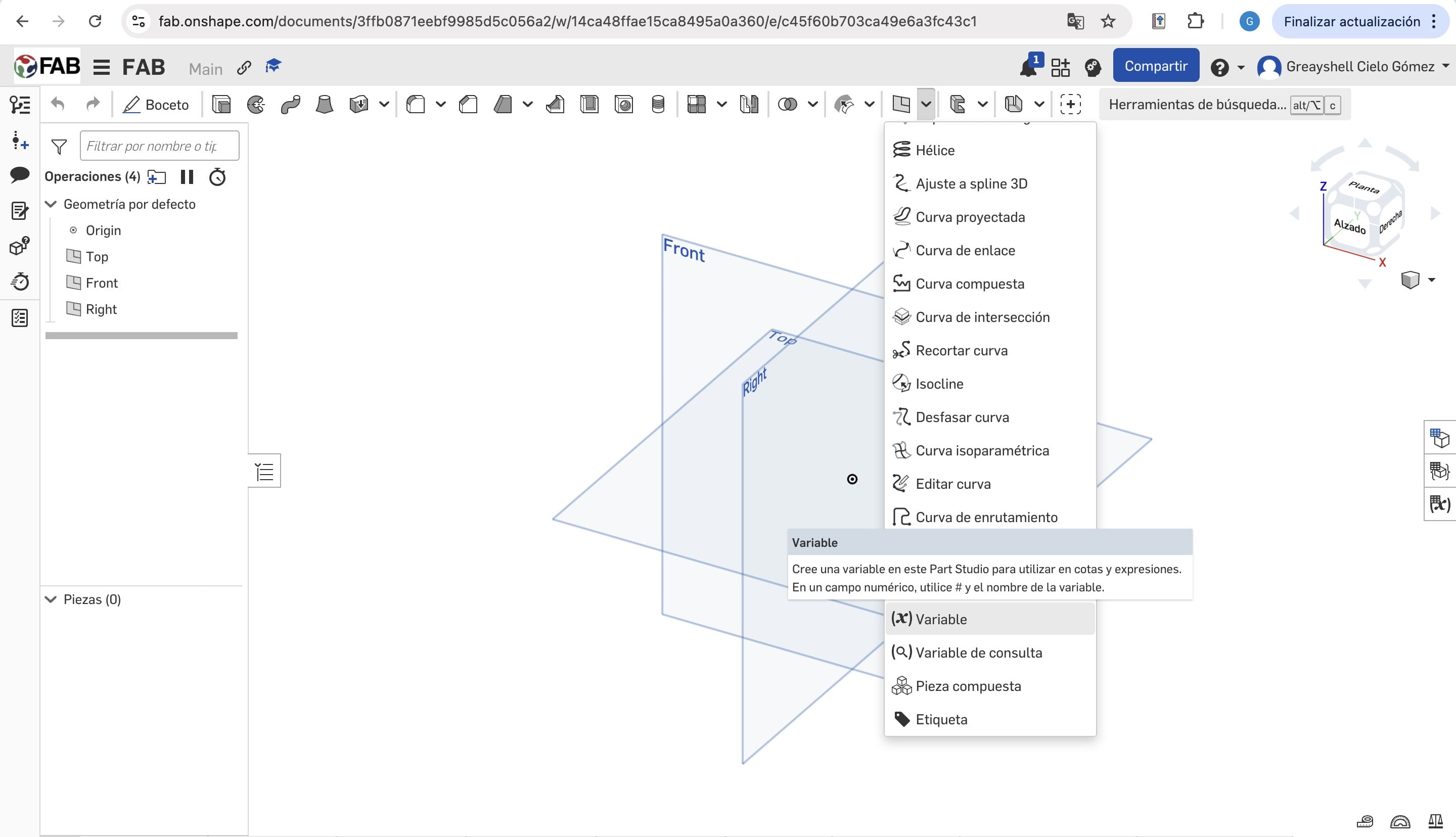This screenshot has height=837, width=1456.
Task: Select Variable de consulta menu entry
Action: (x=978, y=653)
